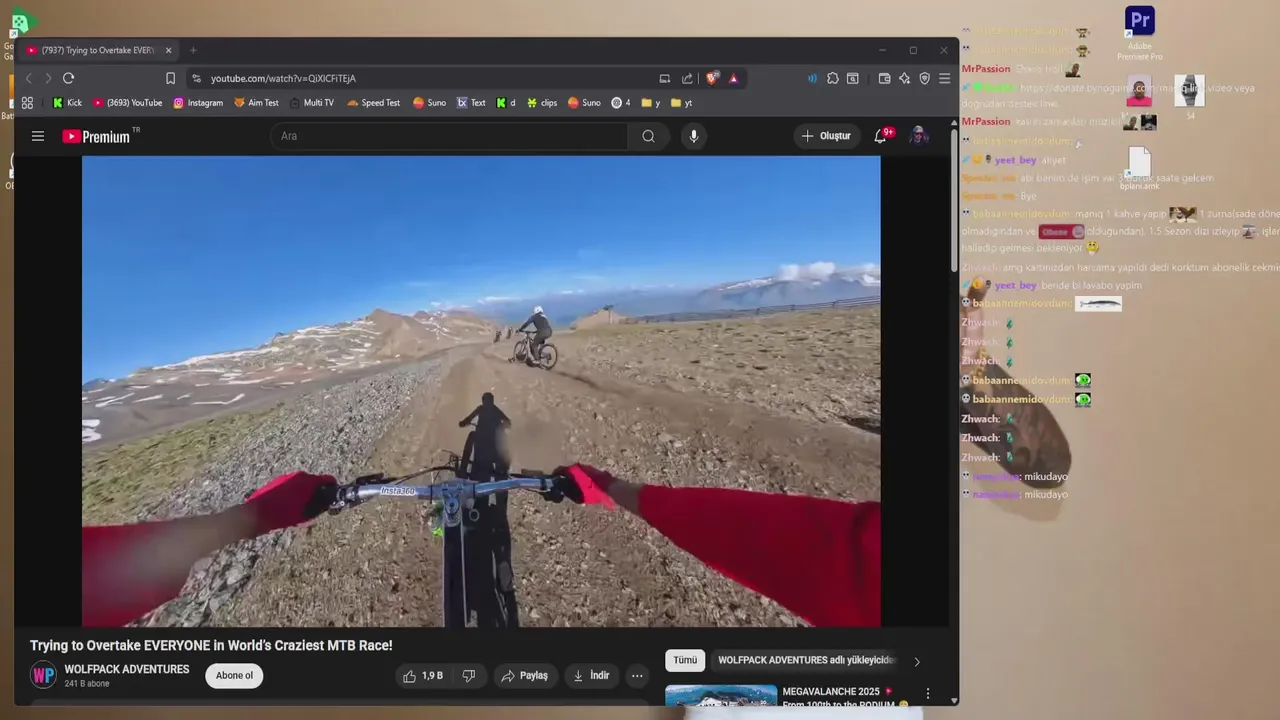The height and width of the screenshot is (720, 1280).
Task: Open the (3693) YouTube bookmark
Action: [127, 102]
